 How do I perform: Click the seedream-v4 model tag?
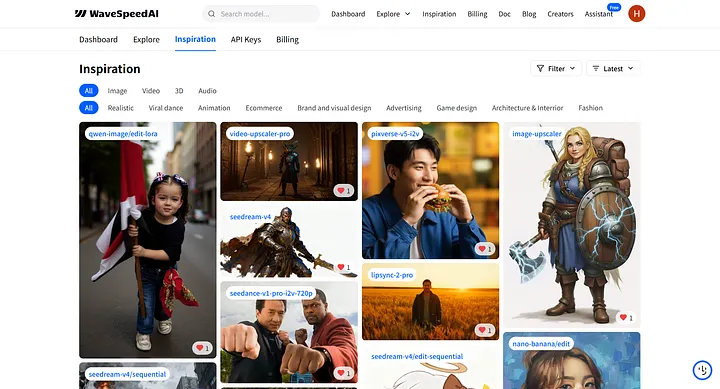pos(250,216)
